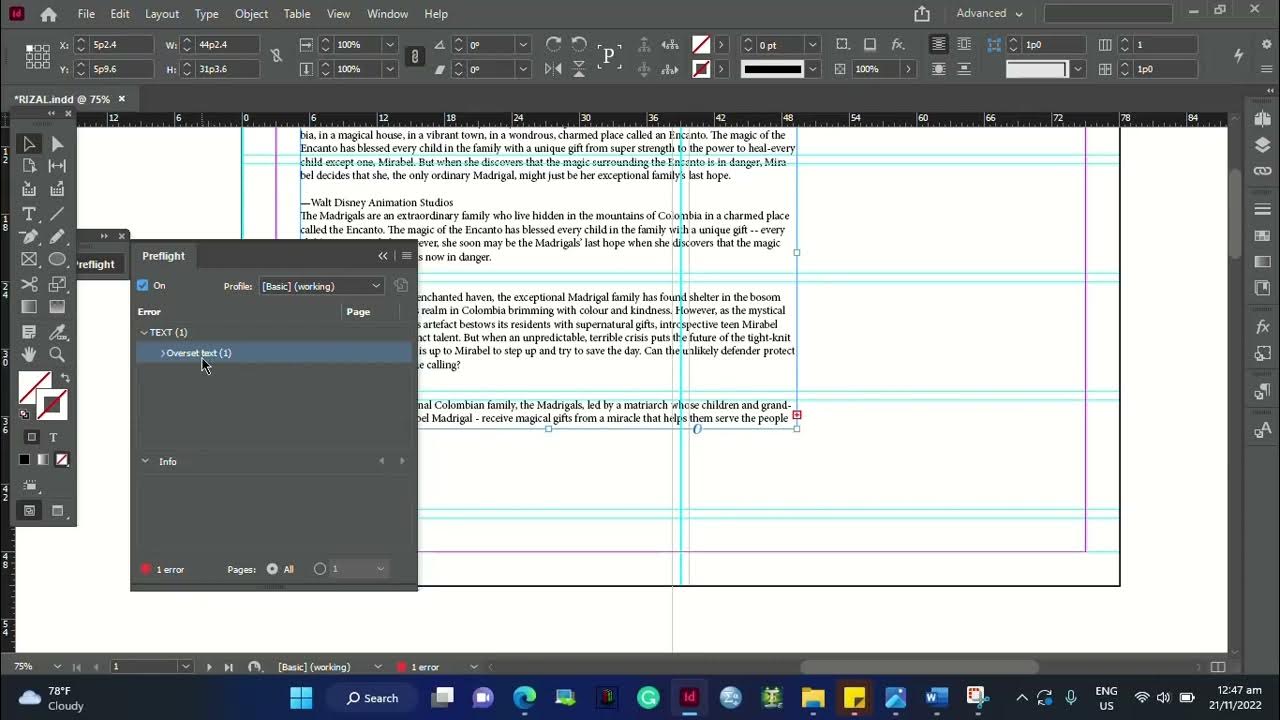Viewport: 1280px width, 720px height.
Task: Open the rotation angle dropdown
Action: 522,45
